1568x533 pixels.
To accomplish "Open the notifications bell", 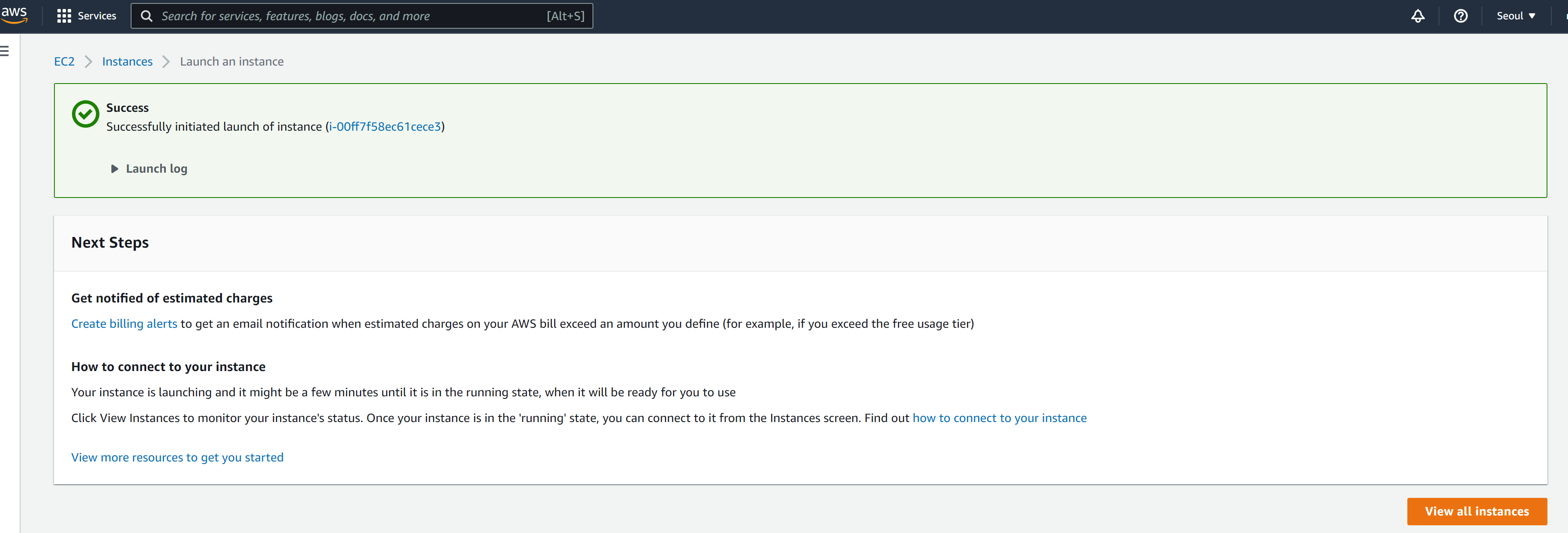I will coord(1418,16).
